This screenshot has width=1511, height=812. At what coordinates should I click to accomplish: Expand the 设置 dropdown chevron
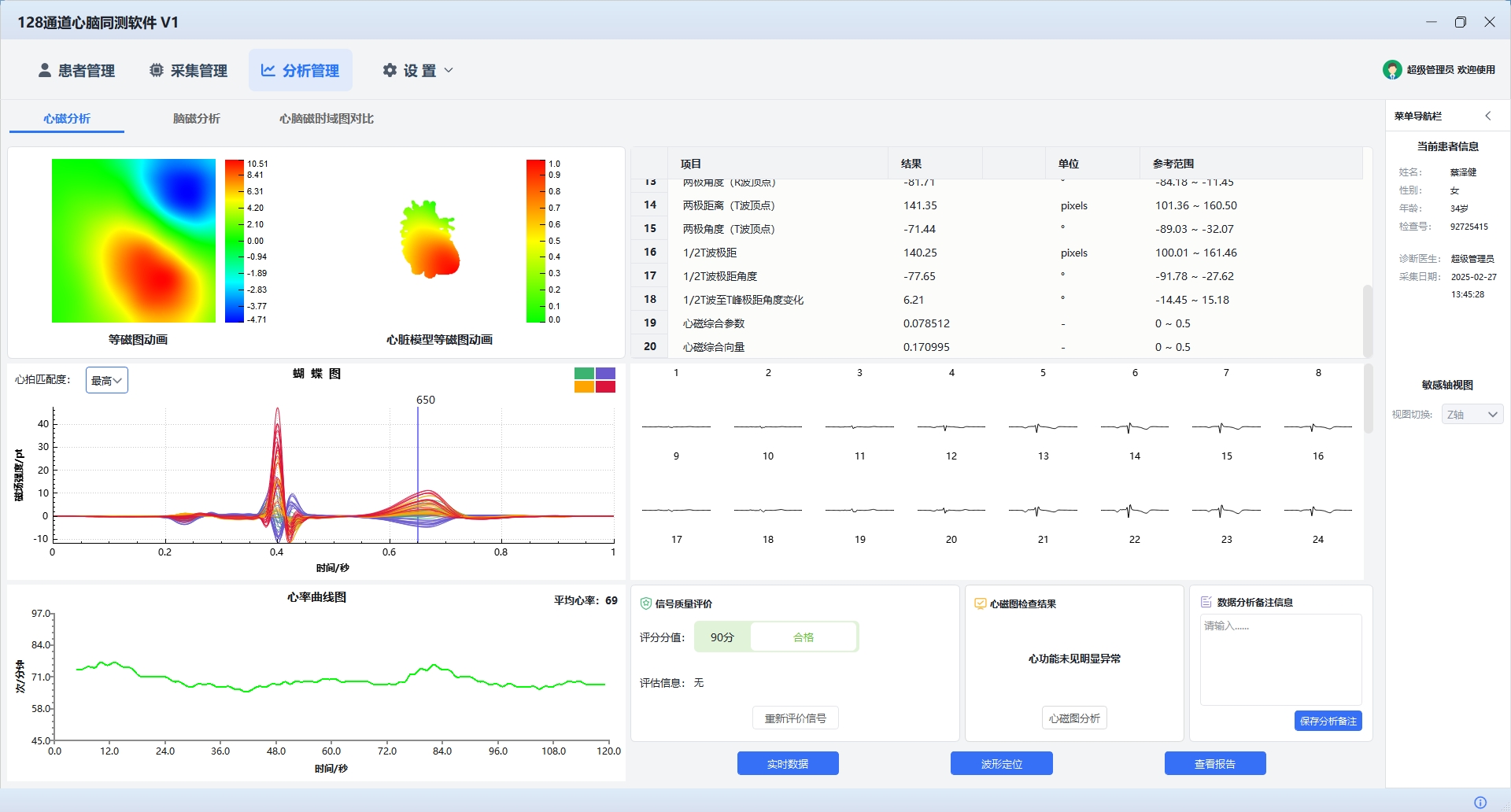449,70
